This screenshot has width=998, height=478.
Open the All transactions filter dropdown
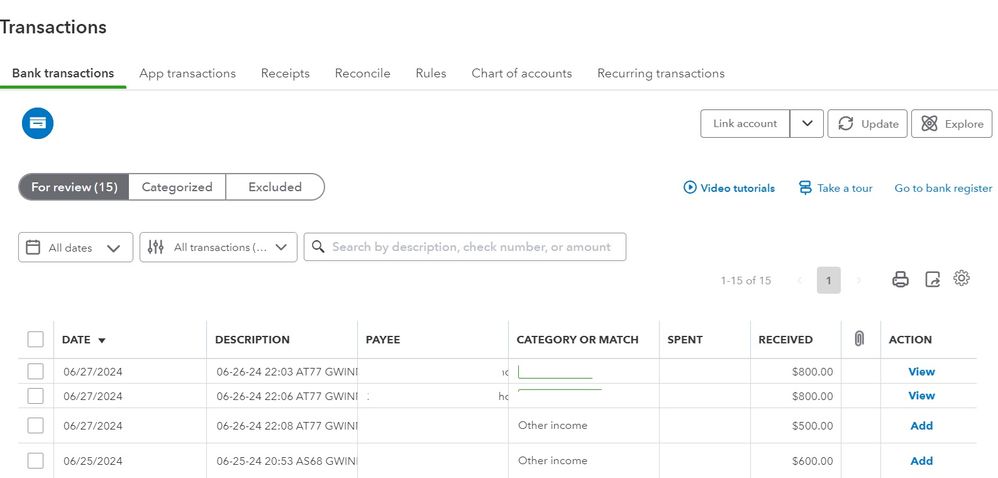[218, 247]
